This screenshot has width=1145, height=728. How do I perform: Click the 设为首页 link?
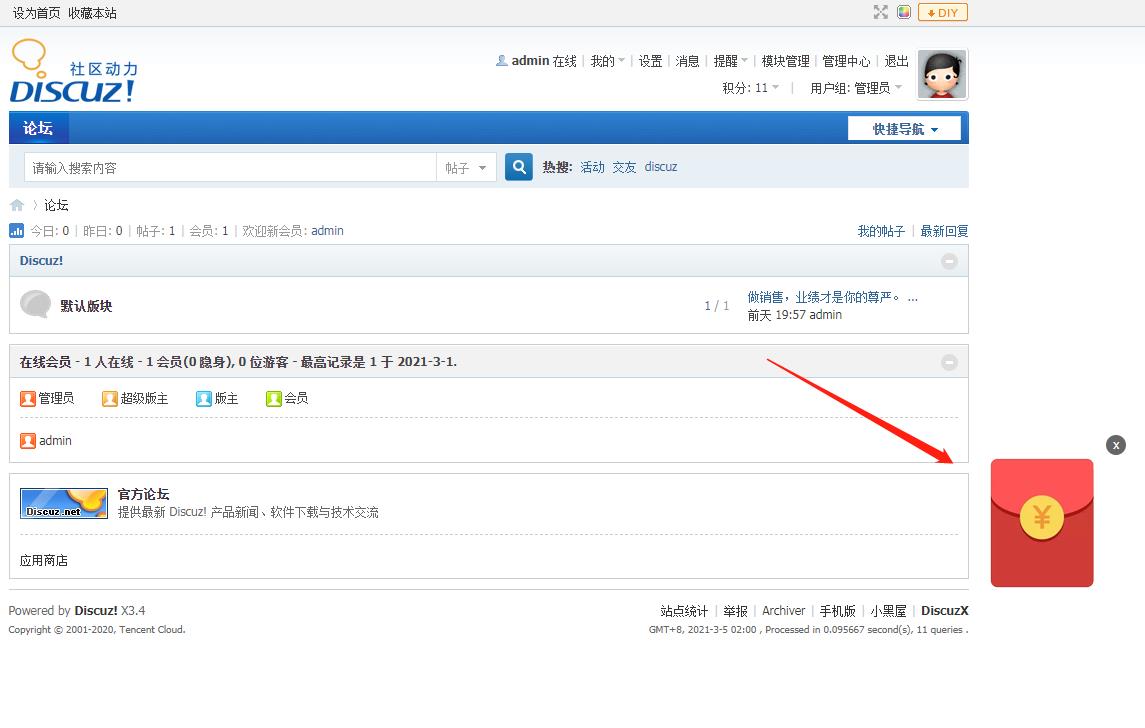(37, 13)
